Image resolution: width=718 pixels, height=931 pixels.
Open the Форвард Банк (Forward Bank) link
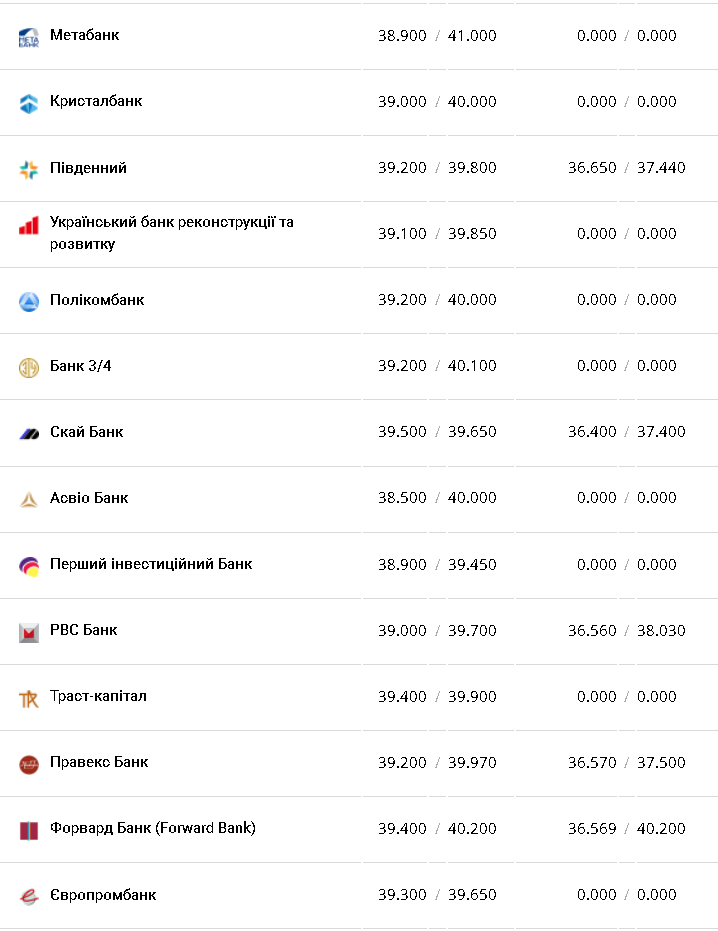(152, 828)
